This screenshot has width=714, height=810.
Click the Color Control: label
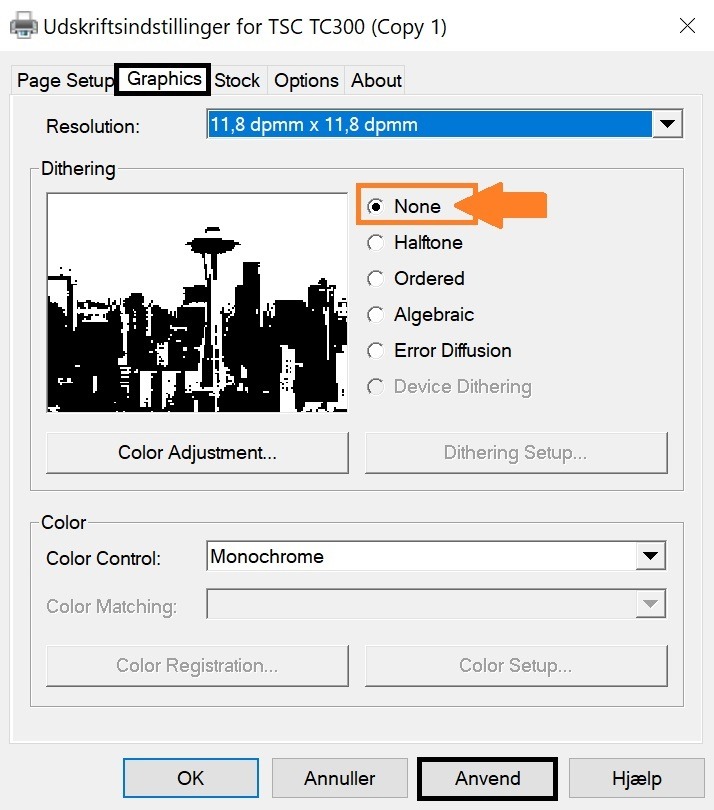(103, 558)
